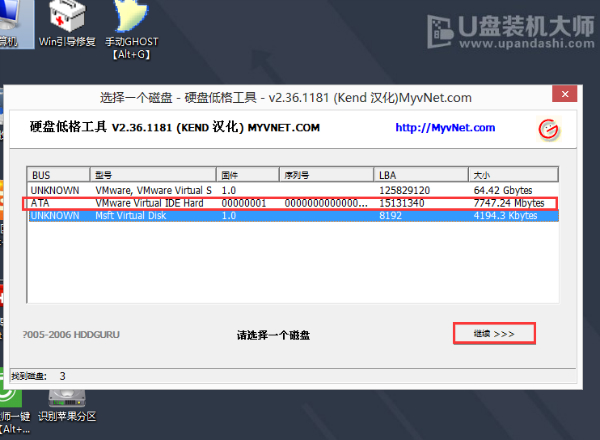Open 识别苹果分区 desktop icon
This screenshot has height=440, width=600.
[x=67, y=406]
